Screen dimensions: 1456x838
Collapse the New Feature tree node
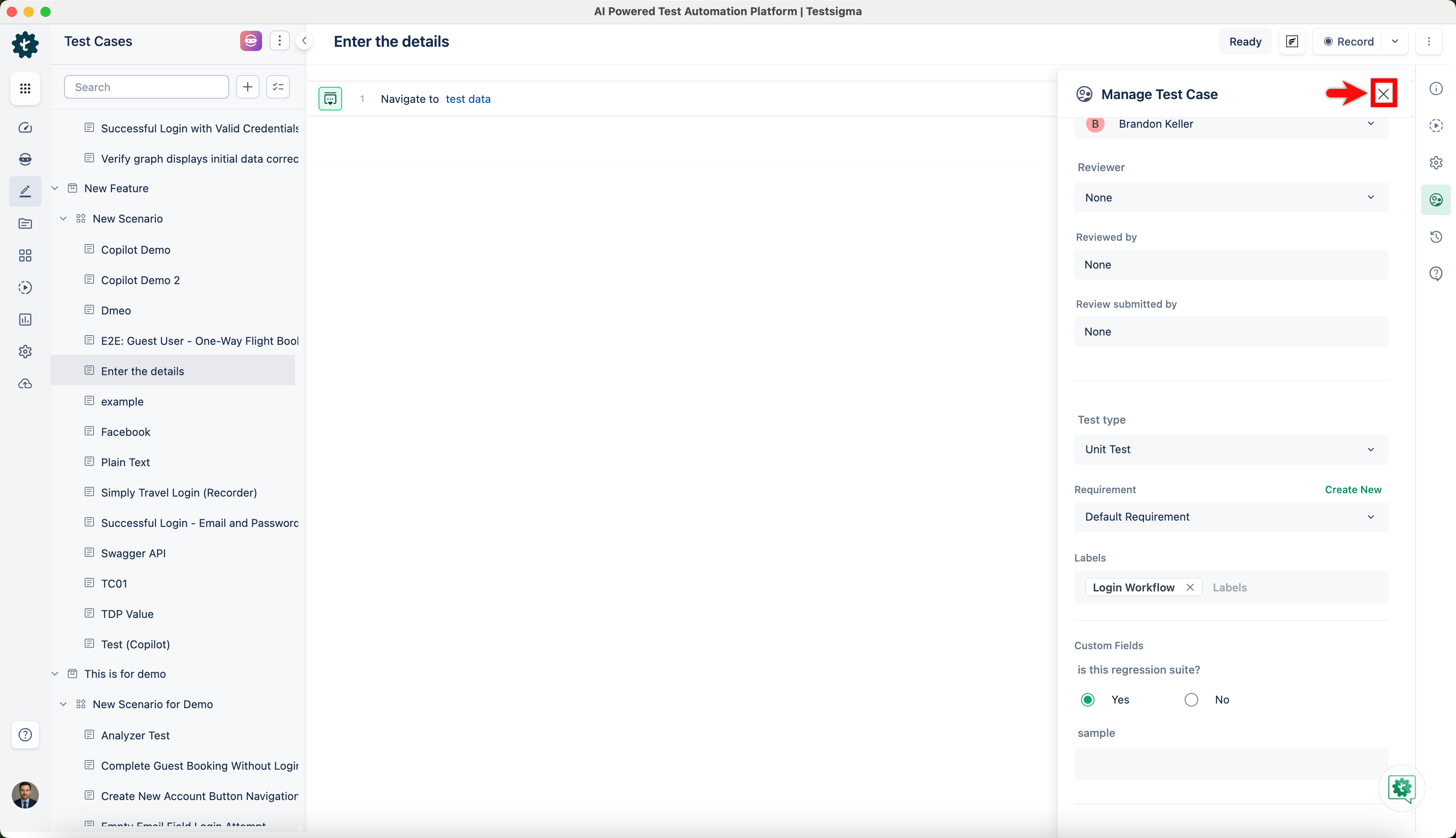[x=55, y=188]
